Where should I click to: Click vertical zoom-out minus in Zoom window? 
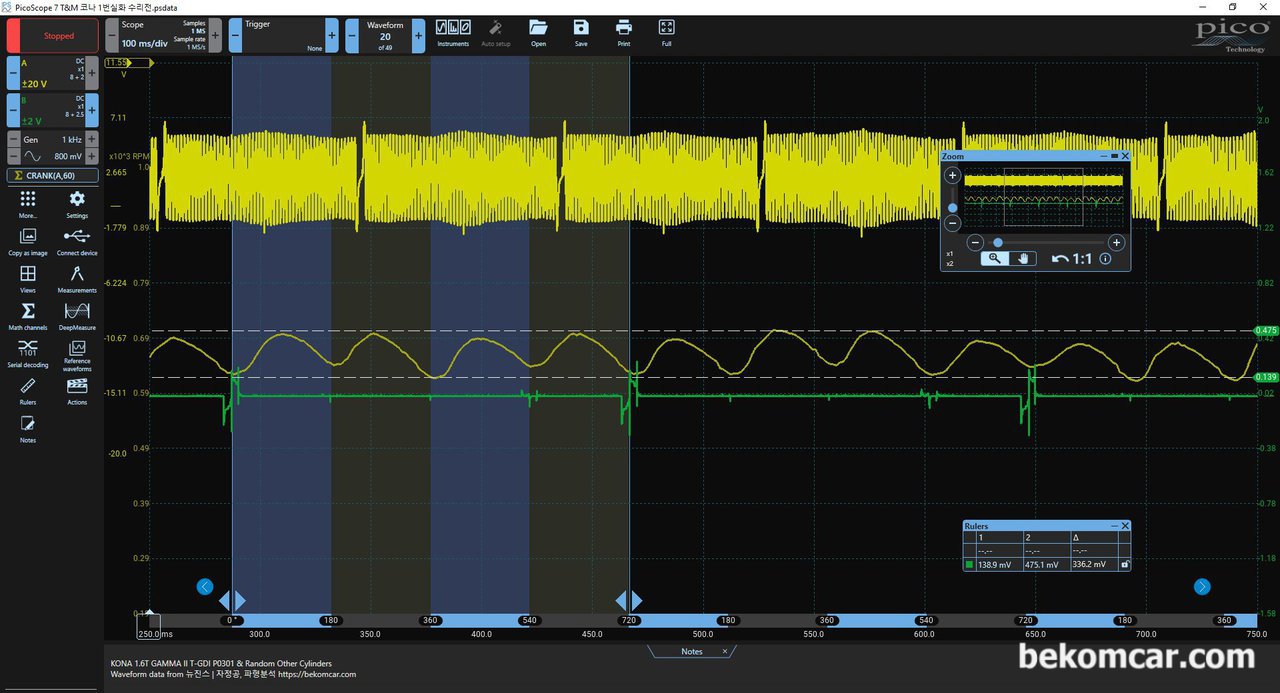(953, 224)
